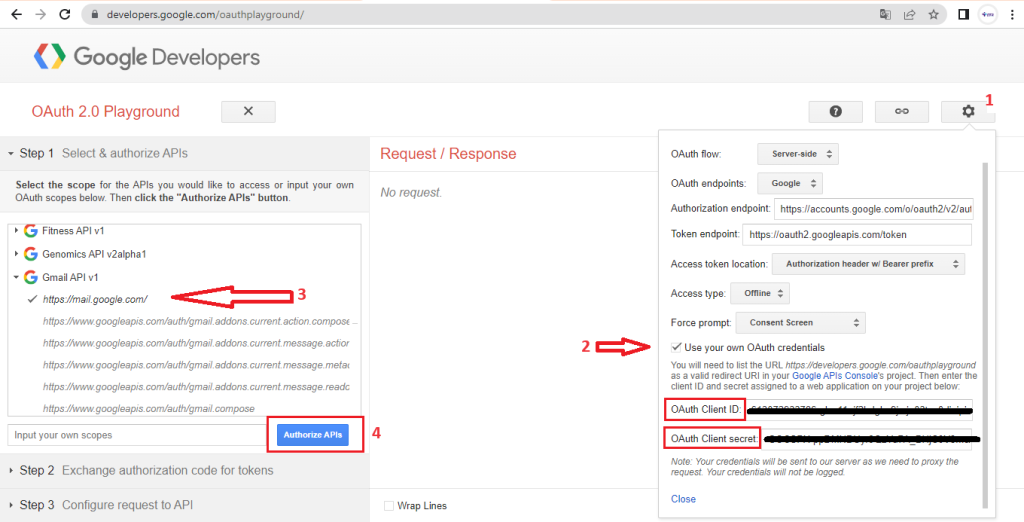Click the settings gear button

click(x=968, y=112)
